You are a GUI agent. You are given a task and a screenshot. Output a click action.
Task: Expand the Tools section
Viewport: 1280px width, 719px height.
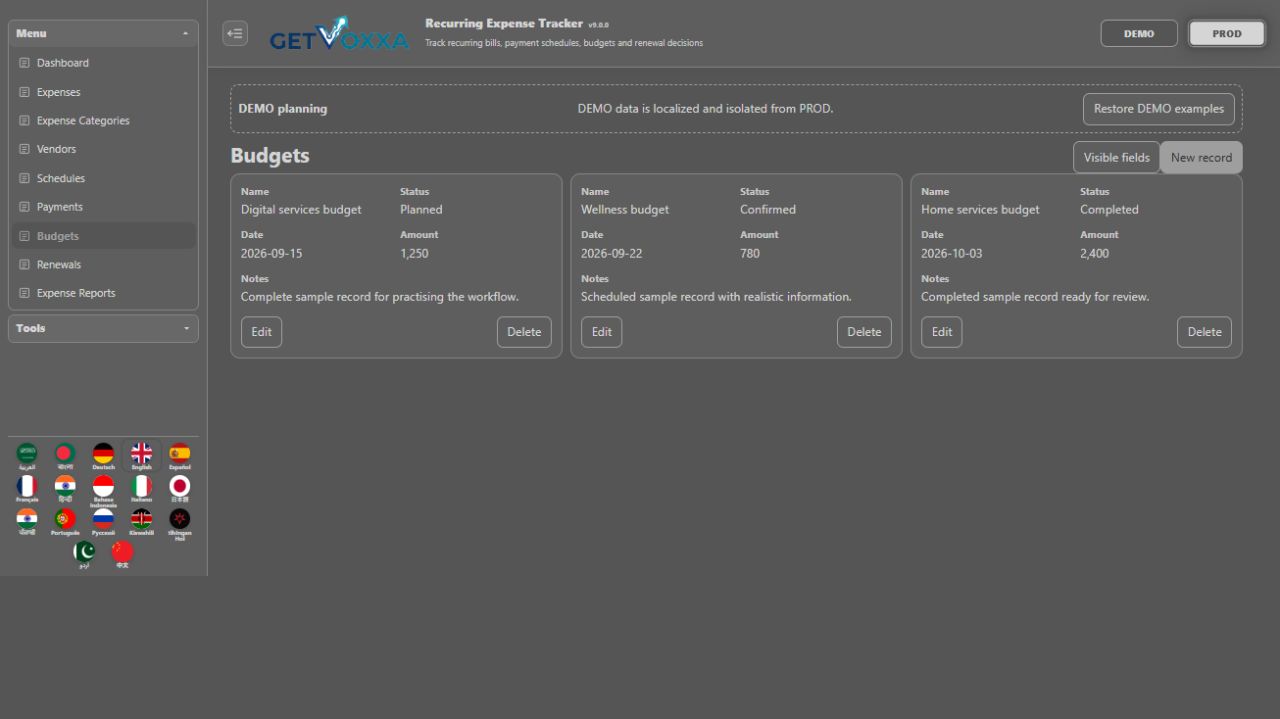[103, 328]
